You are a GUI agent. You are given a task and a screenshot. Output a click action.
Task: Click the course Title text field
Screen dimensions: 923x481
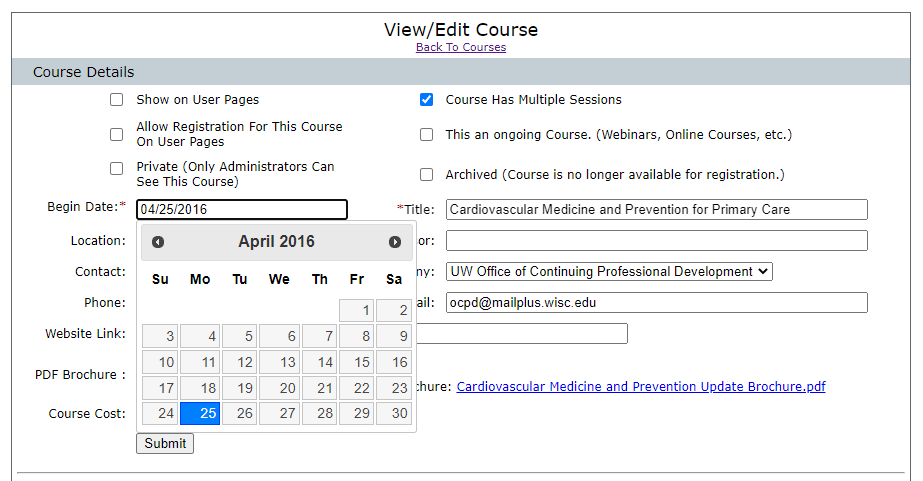tap(656, 210)
